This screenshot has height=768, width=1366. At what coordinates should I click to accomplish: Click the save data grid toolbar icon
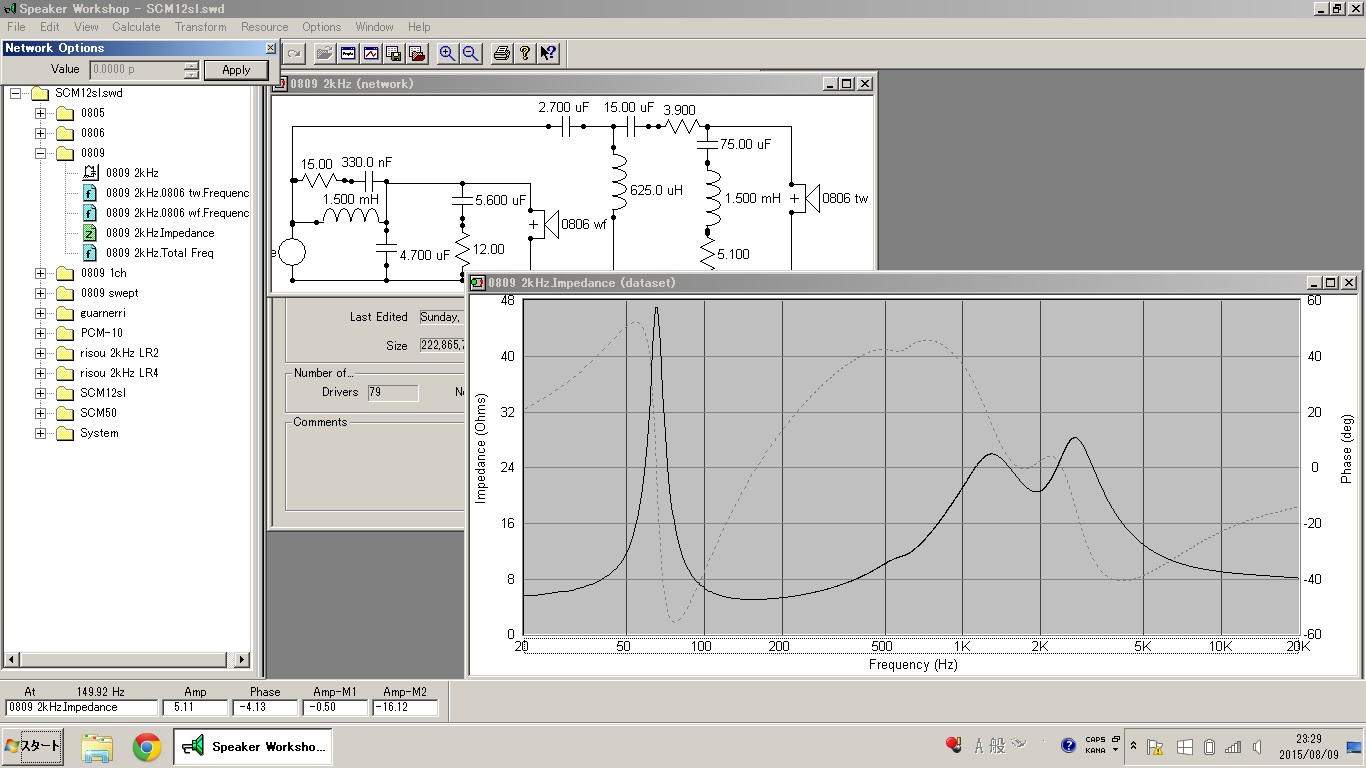394,54
